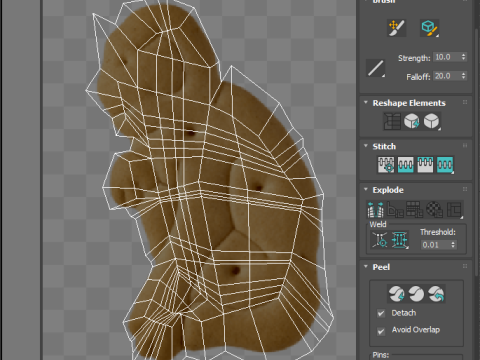Click Stitch To Source icon
Screen dimensions: 480x360
[x=425, y=165]
